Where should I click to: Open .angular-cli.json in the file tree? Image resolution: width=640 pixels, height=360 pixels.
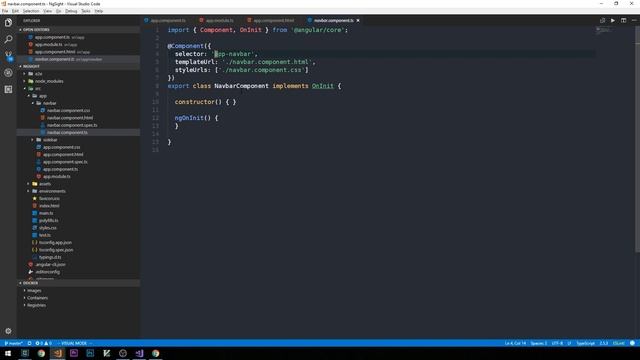pos(78,264)
